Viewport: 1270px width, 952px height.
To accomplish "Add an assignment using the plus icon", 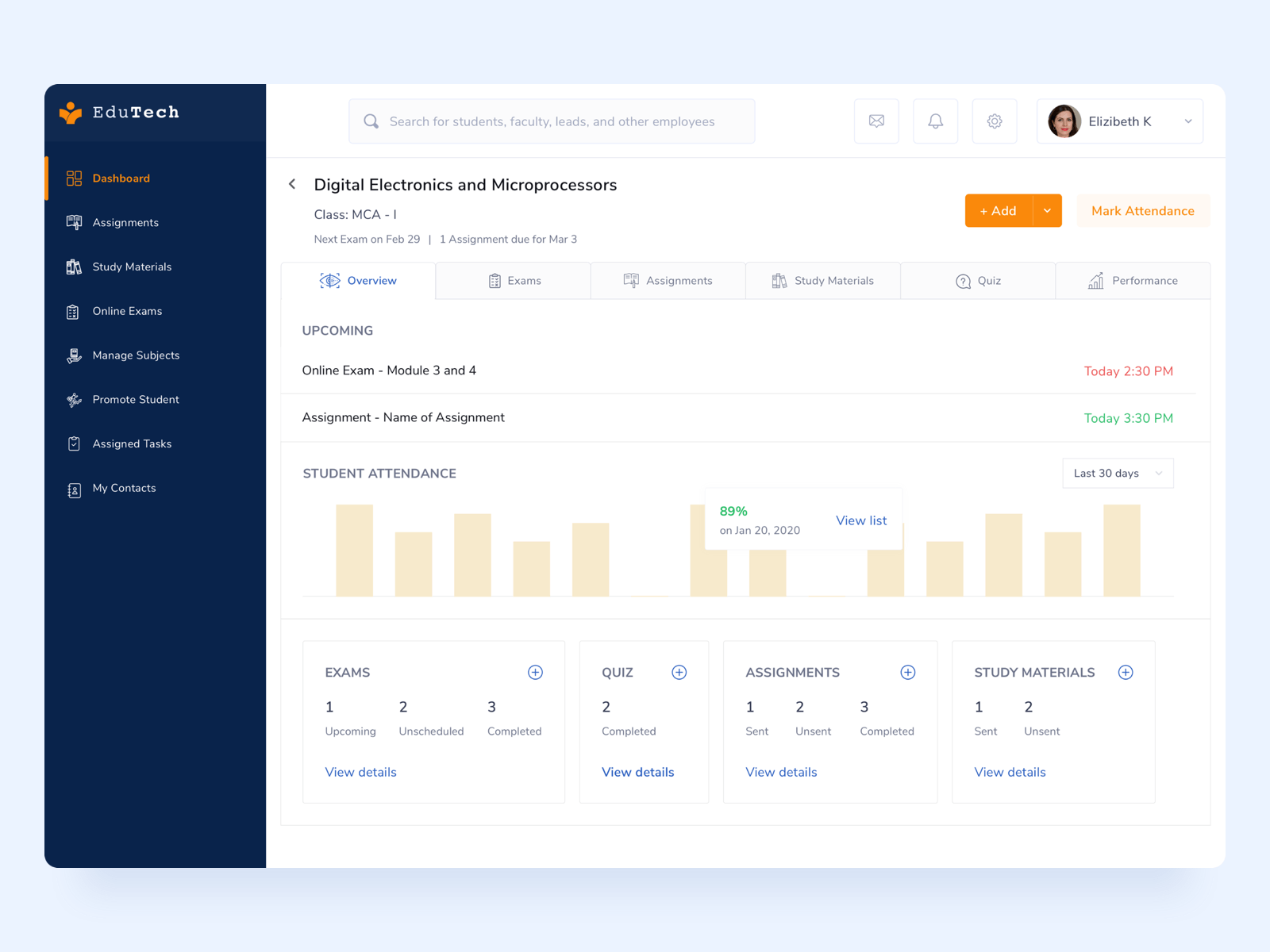I will pyautogui.click(x=907, y=672).
